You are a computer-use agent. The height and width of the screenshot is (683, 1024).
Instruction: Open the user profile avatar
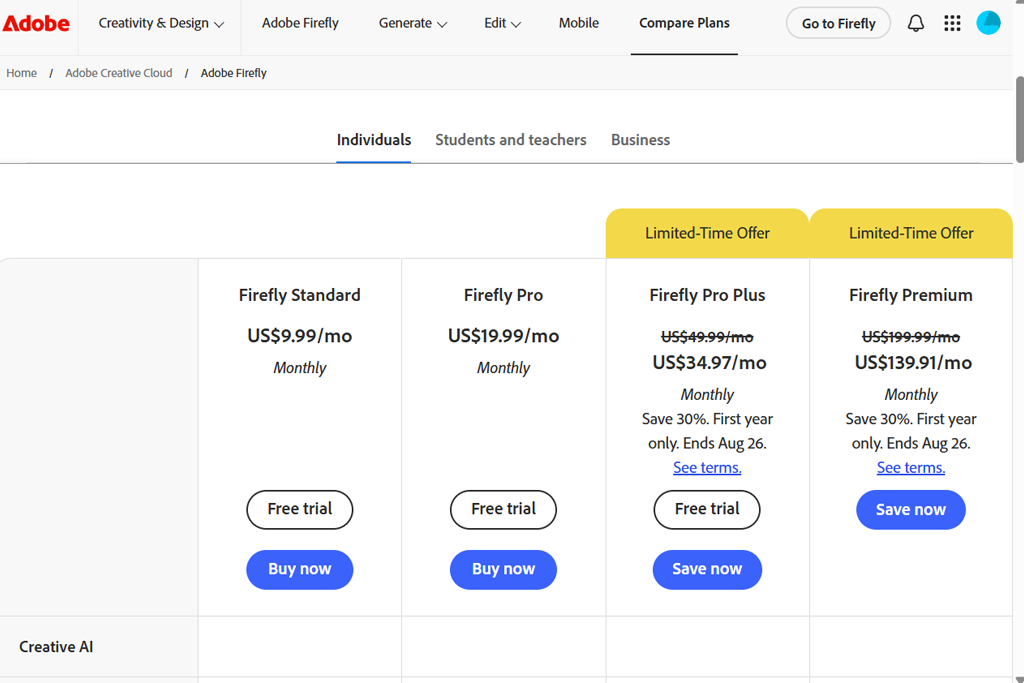tap(988, 23)
